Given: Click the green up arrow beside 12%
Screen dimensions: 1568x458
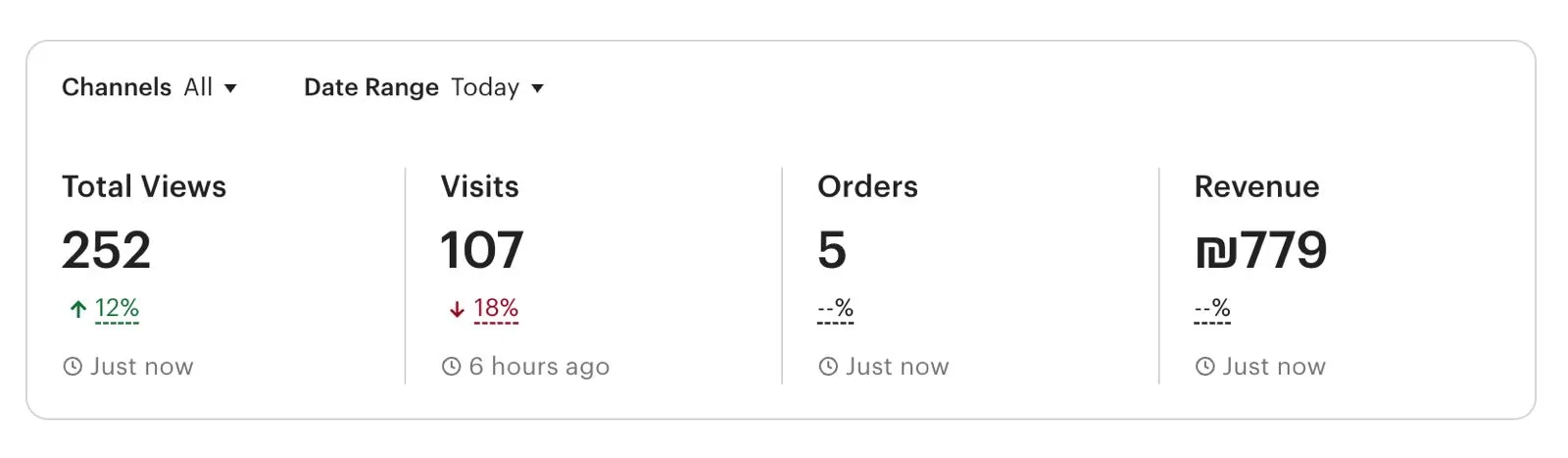Looking at the screenshot, I should coord(78,310).
